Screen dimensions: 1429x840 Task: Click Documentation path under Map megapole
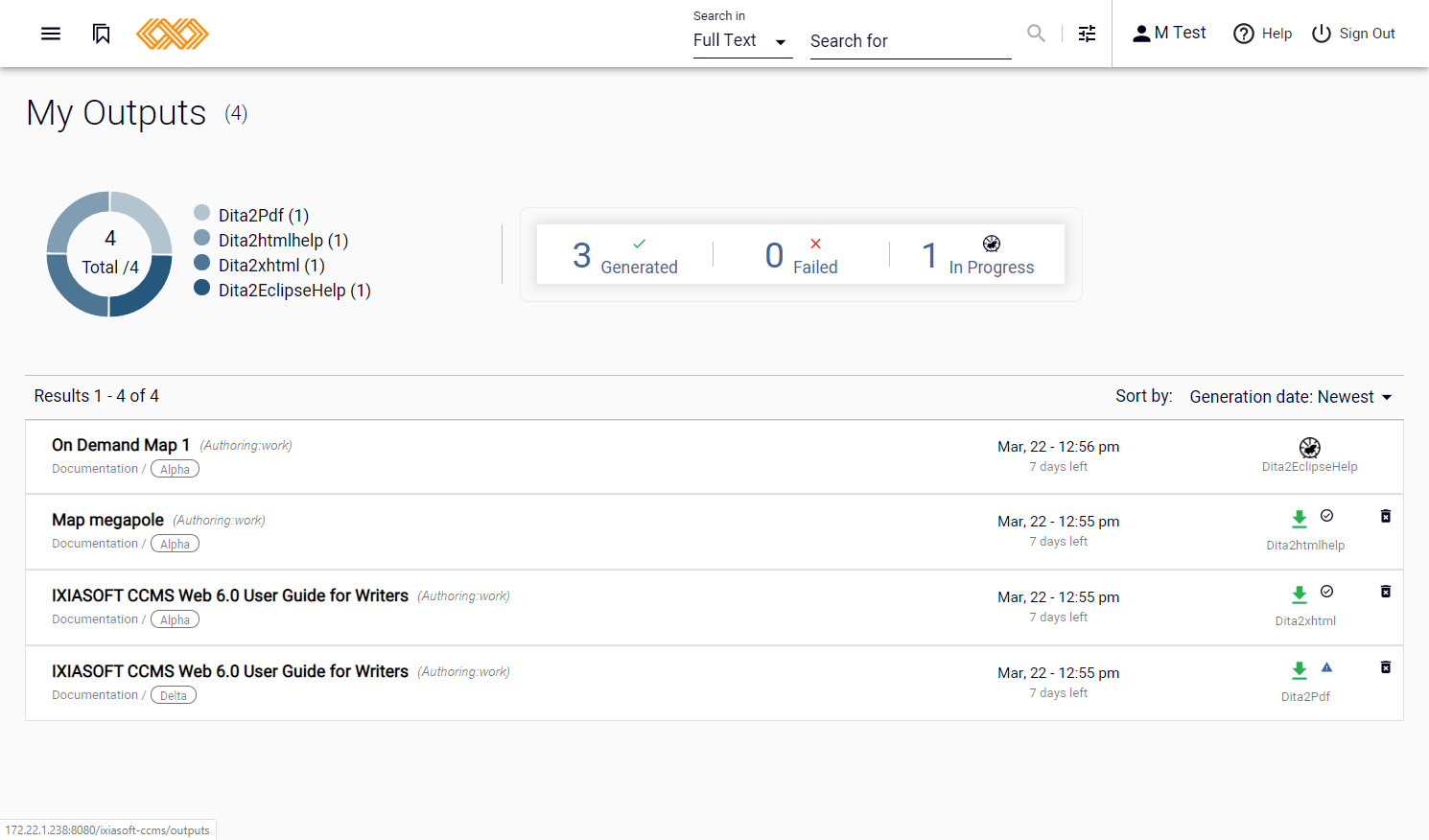click(95, 544)
